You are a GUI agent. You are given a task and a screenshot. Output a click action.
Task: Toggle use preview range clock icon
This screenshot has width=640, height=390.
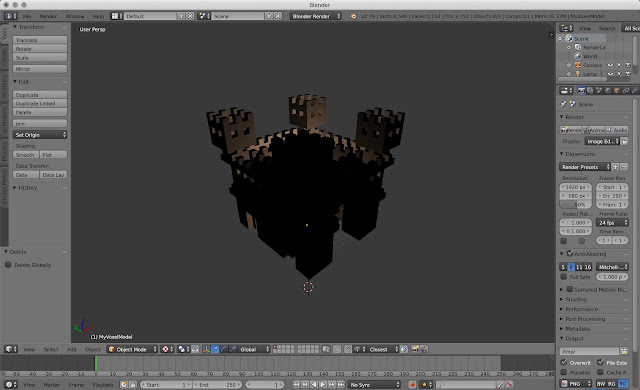coord(124,384)
